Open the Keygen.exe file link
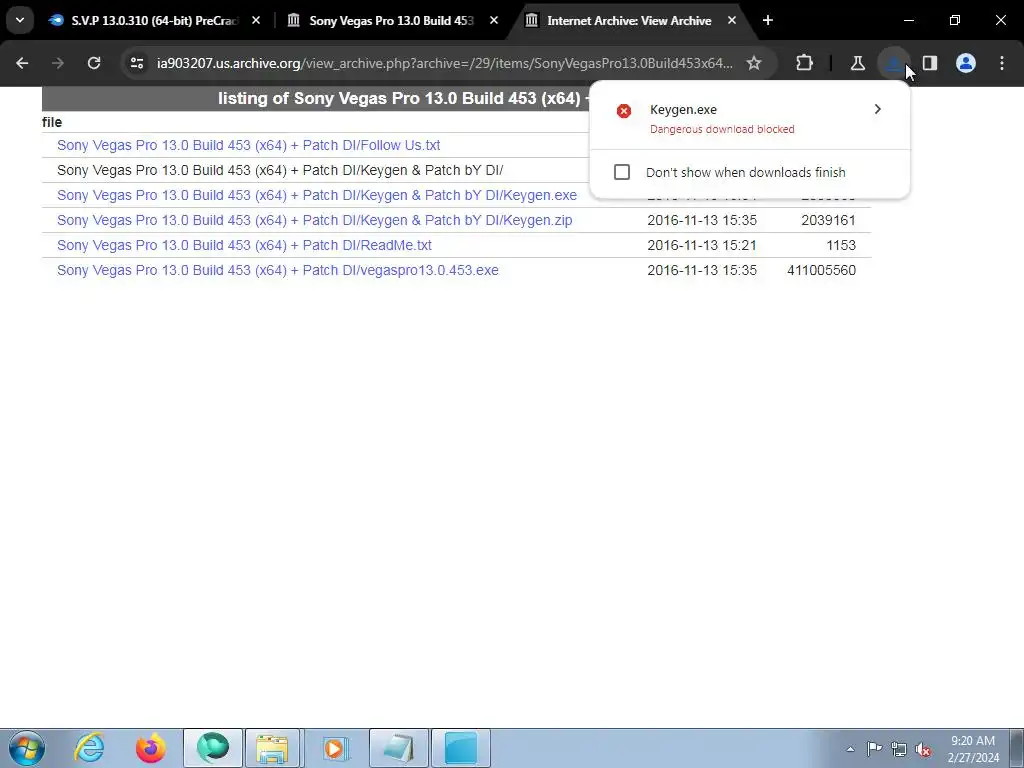This screenshot has height=768, width=1024. [x=317, y=195]
